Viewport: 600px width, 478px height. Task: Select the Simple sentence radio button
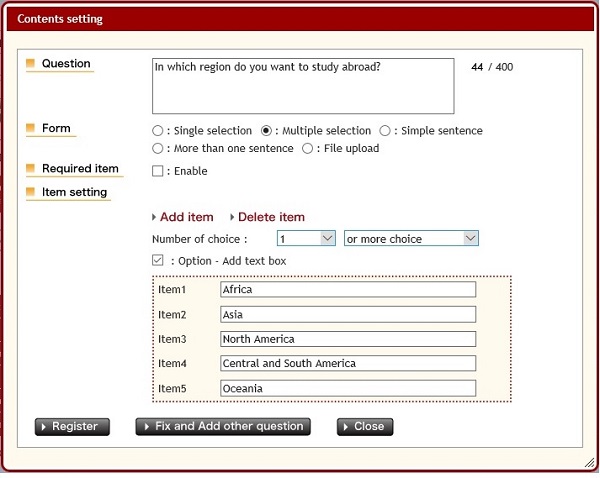pyautogui.click(x=386, y=131)
